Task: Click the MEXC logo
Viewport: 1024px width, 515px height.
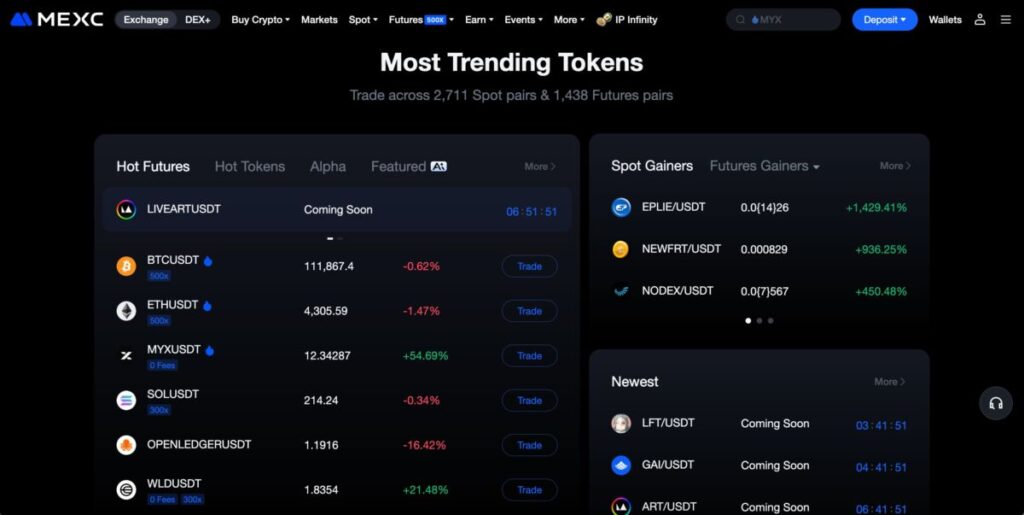Action: tap(57, 20)
